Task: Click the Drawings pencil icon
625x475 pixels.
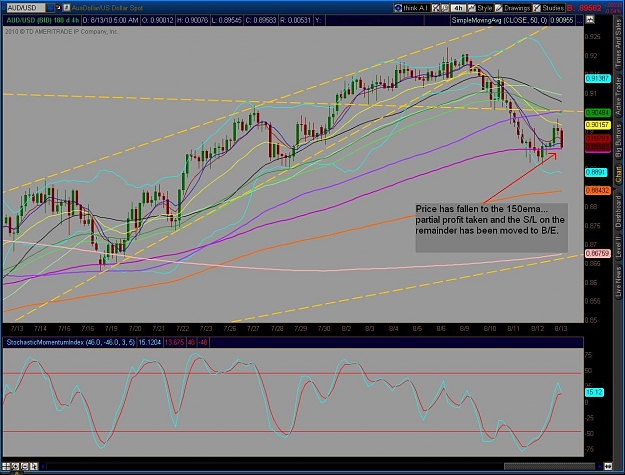Action: click(x=499, y=8)
